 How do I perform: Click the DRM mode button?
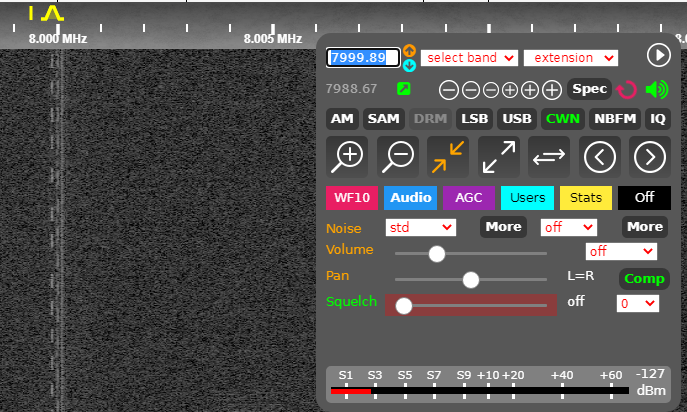pos(430,119)
